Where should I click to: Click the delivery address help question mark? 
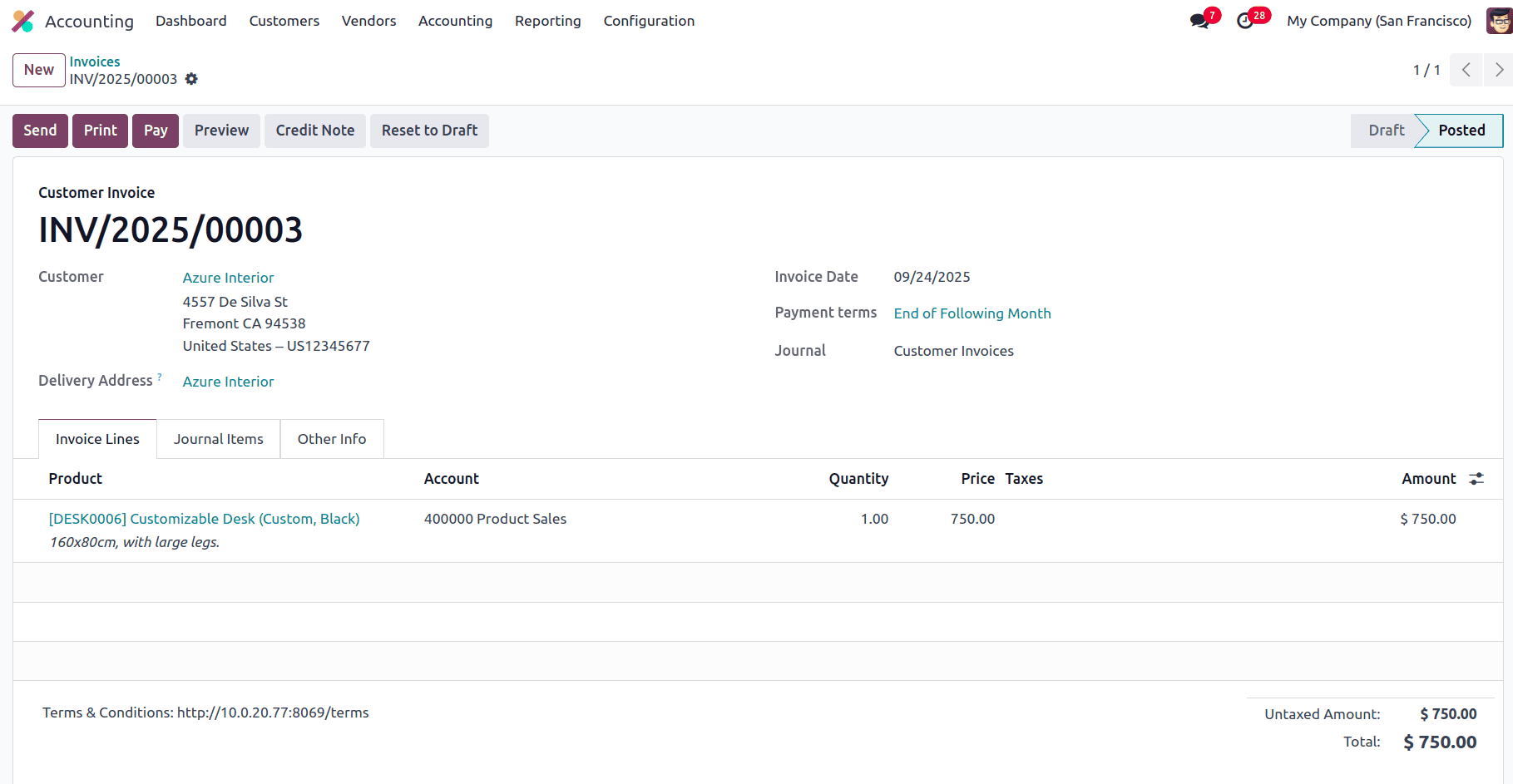click(x=160, y=377)
